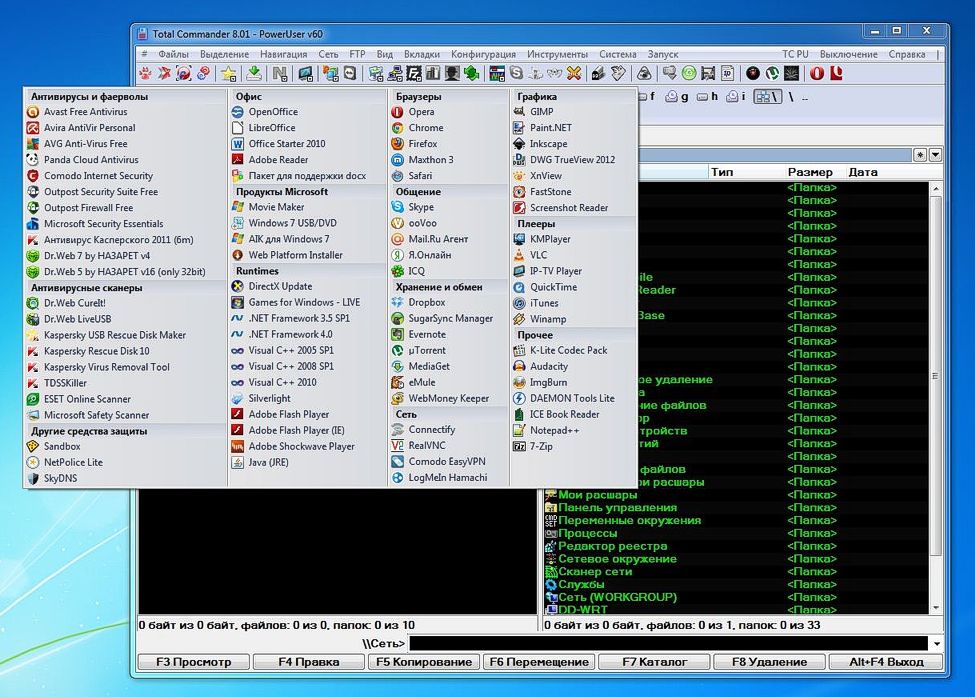Click the red paw print toolbar icon
This screenshot has height=697, width=975.
[146, 74]
